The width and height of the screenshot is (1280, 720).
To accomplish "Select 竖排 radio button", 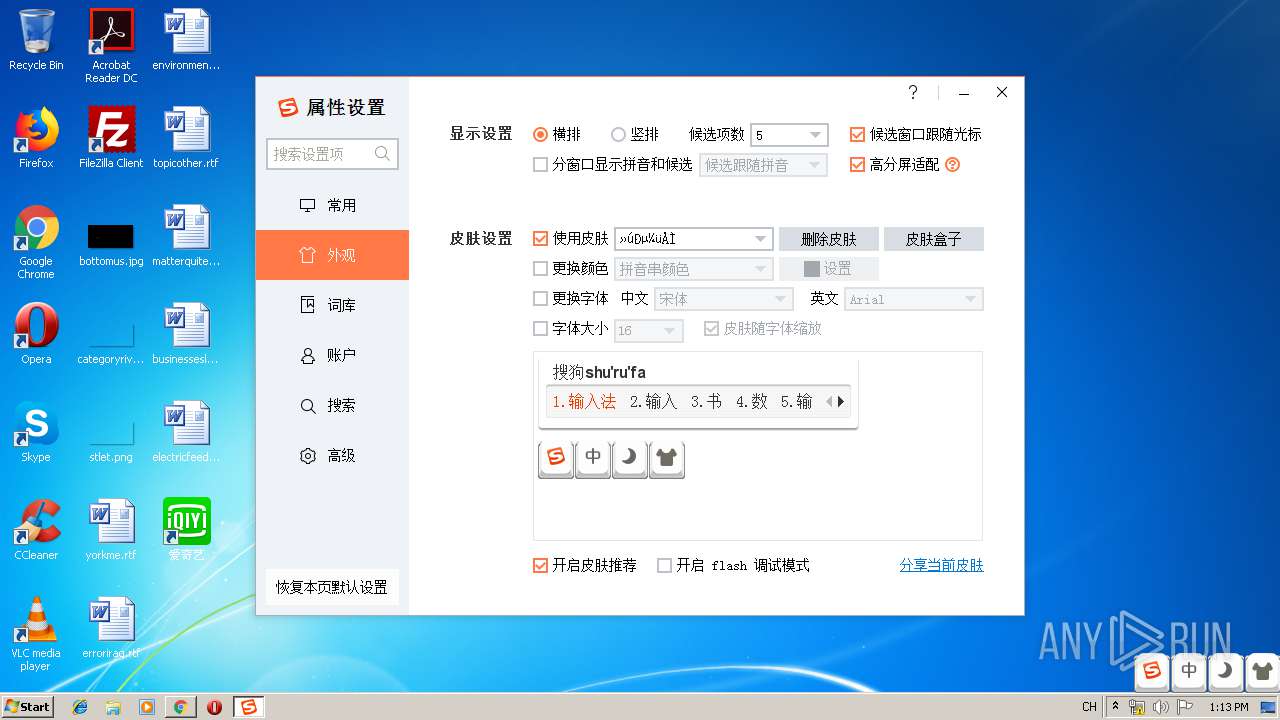I will (618, 134).
